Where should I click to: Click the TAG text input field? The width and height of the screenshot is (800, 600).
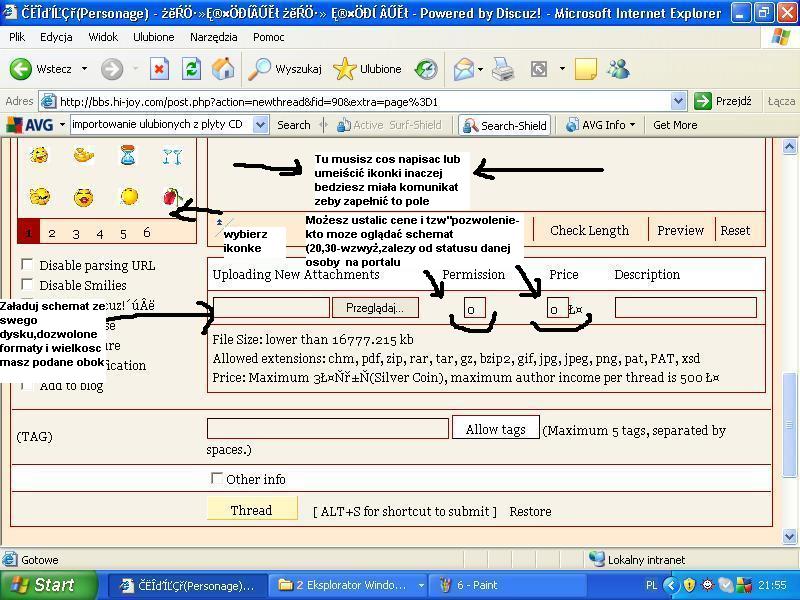pos(327,429)
